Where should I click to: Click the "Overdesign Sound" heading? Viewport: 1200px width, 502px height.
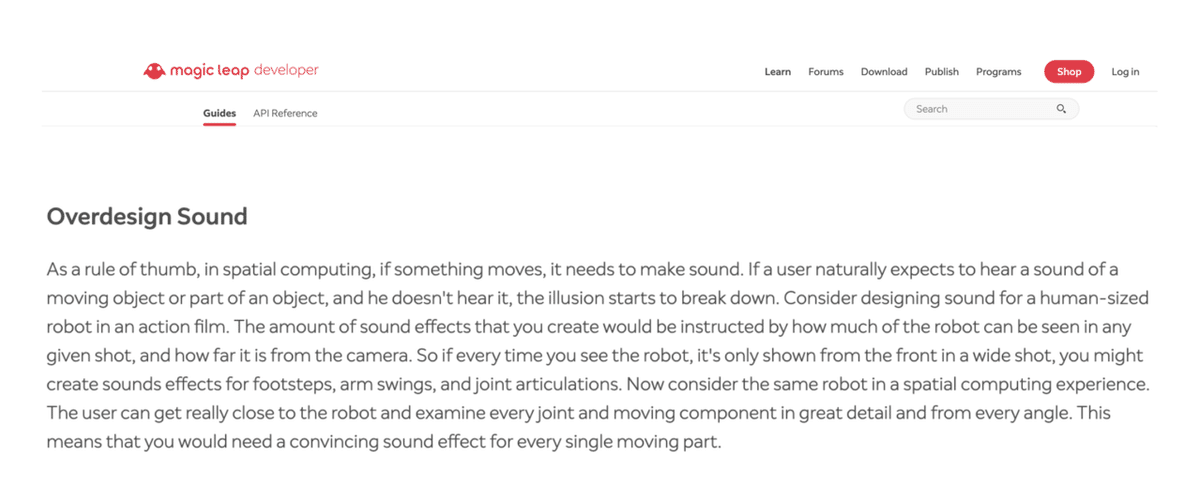coord(147,216)
